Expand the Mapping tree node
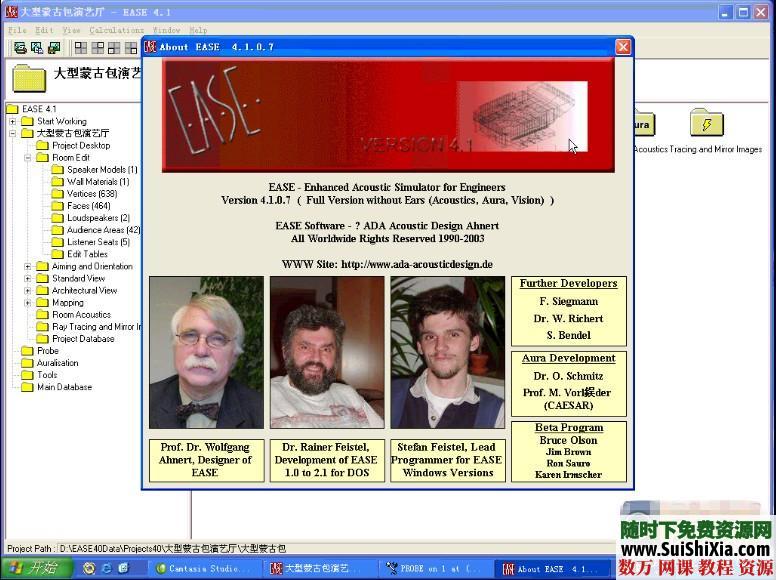 coord(28,303)
